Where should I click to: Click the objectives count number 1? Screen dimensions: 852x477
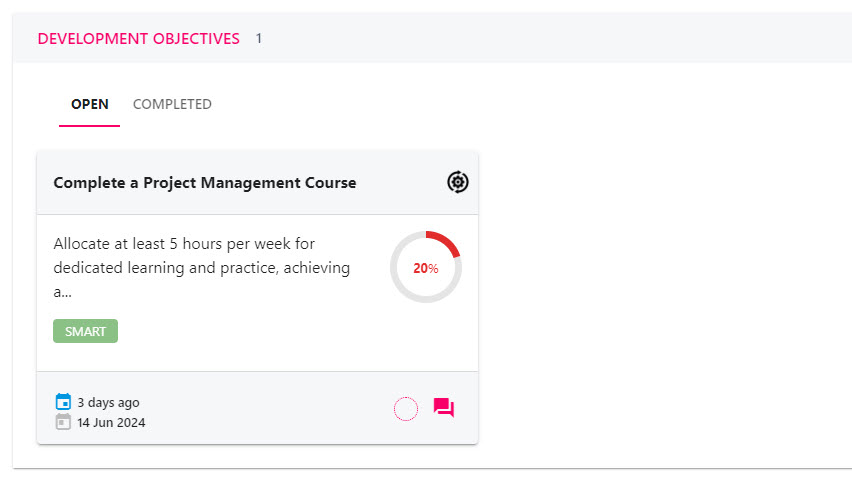point(259,39)
